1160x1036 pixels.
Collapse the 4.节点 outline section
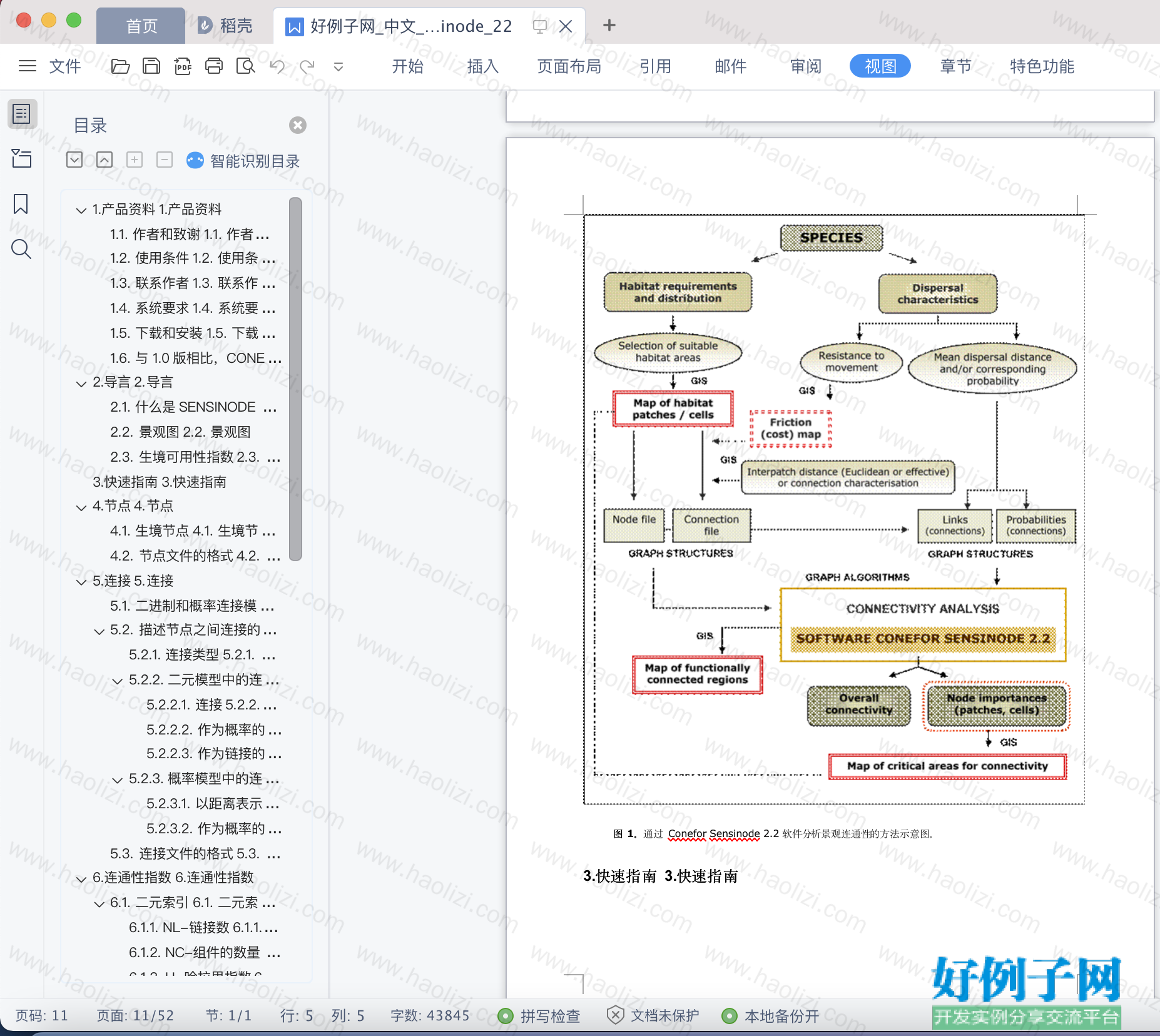point(81,507)
